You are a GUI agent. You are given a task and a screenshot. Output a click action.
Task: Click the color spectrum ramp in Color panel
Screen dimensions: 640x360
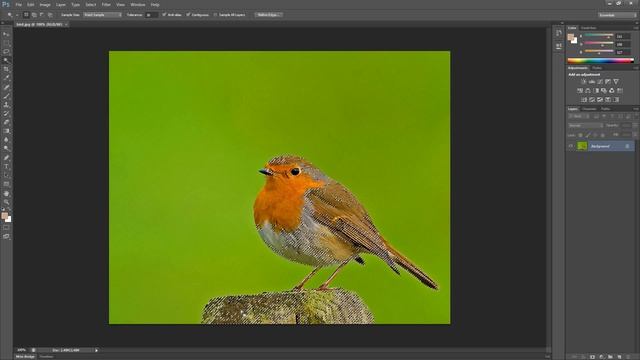[600, 60]
